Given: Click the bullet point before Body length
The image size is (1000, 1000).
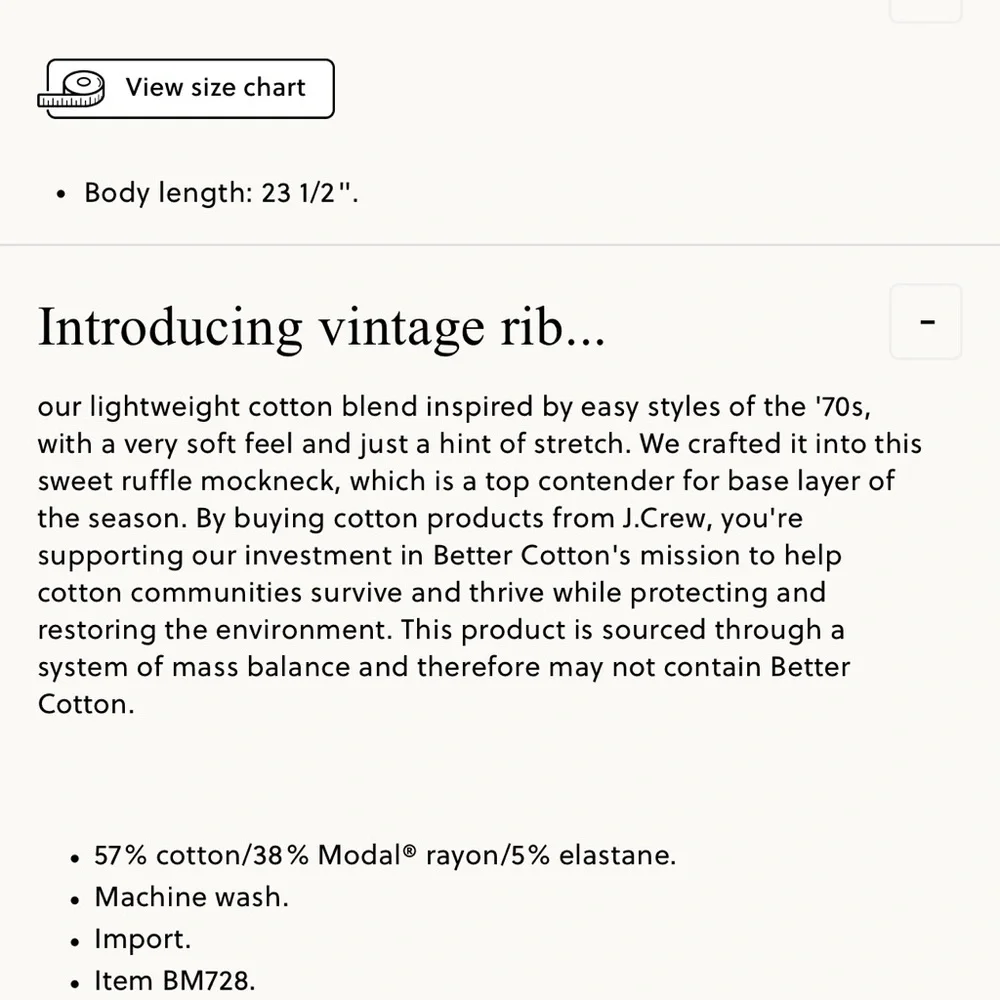Looking at the screenshot, I should coord(62,194).
